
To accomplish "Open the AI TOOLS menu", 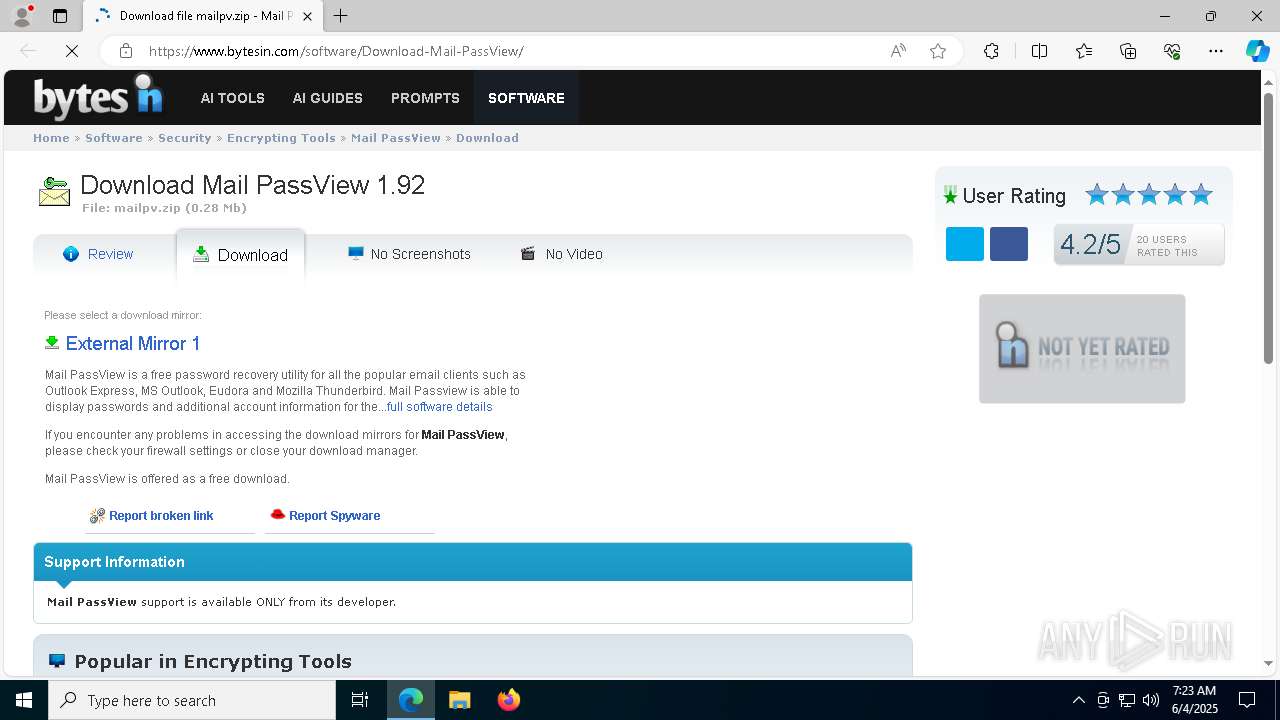I will (x=232, y=98).
